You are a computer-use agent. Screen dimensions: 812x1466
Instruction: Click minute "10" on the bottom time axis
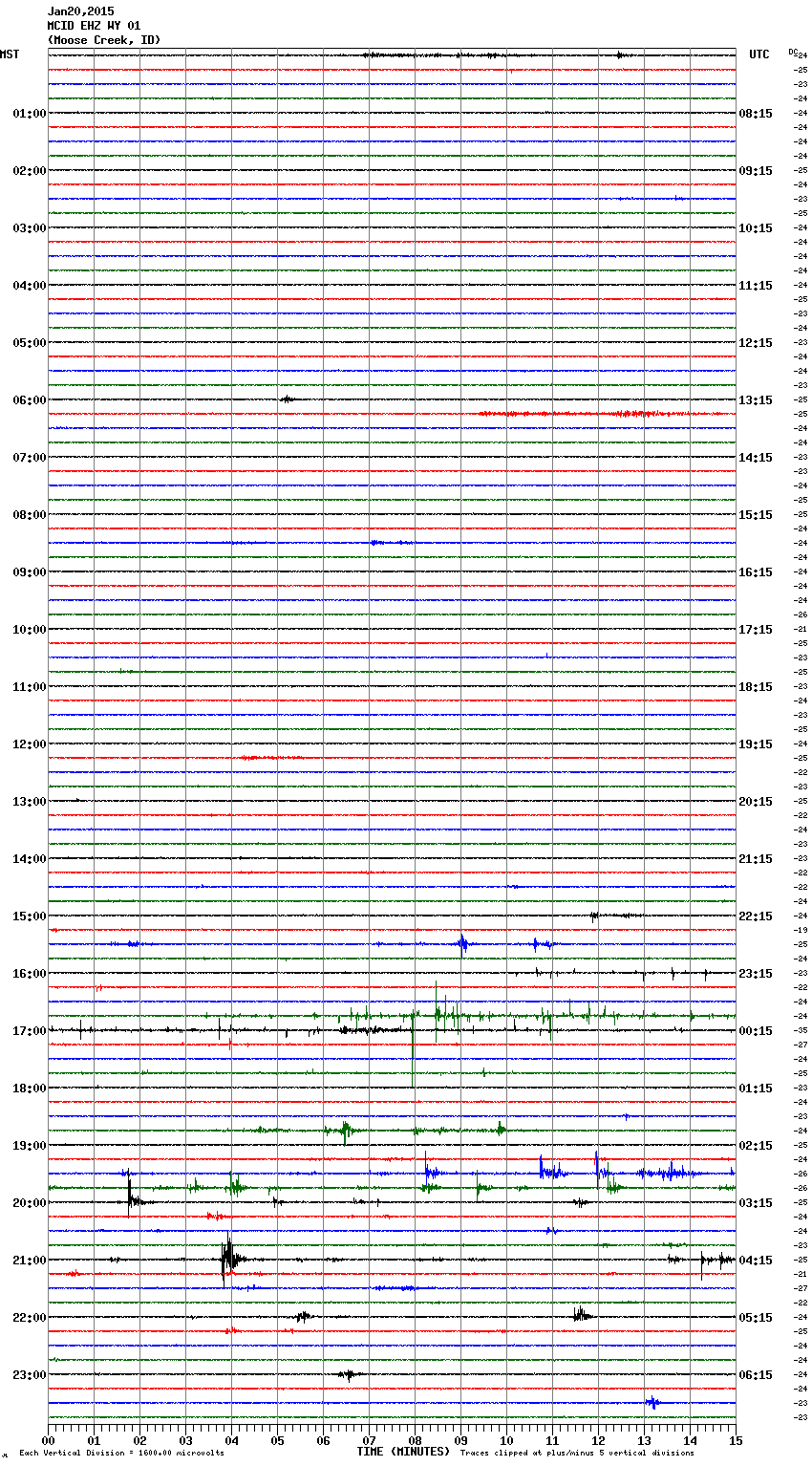click(506, 1440)
